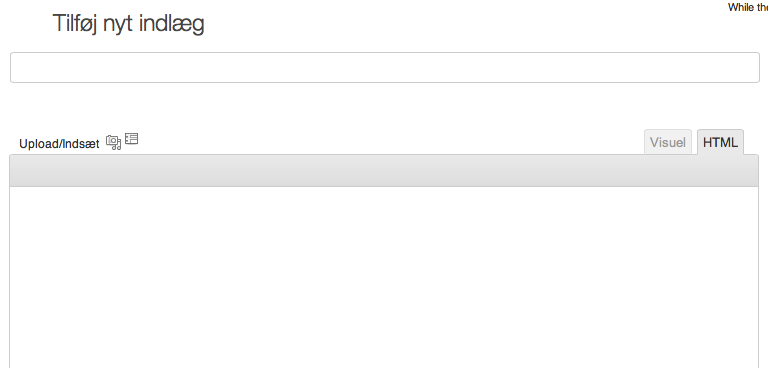Click the add form icon
Screen dimensions: 768x368
point(131,139)
